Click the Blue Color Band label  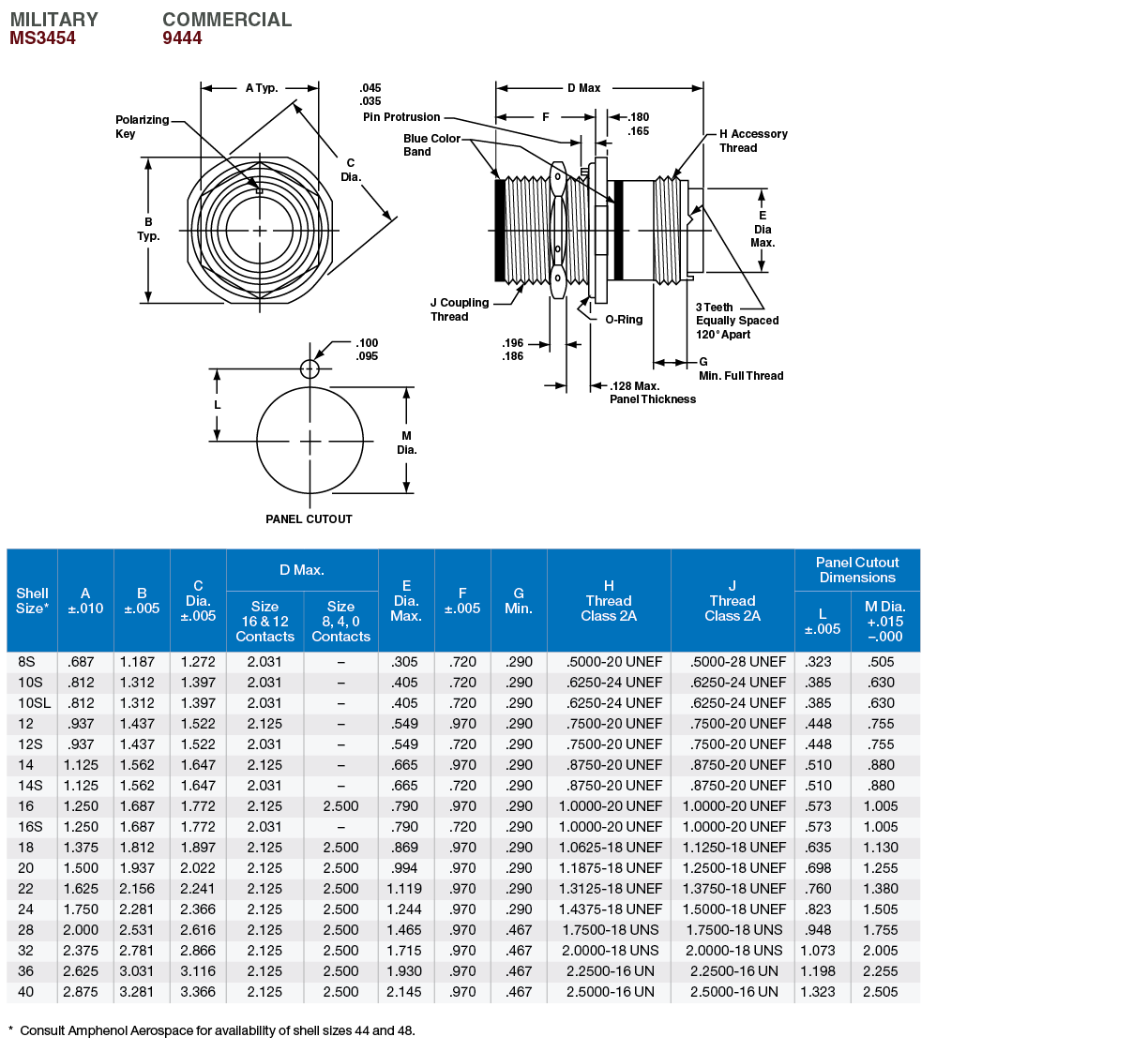click(431, 144)
